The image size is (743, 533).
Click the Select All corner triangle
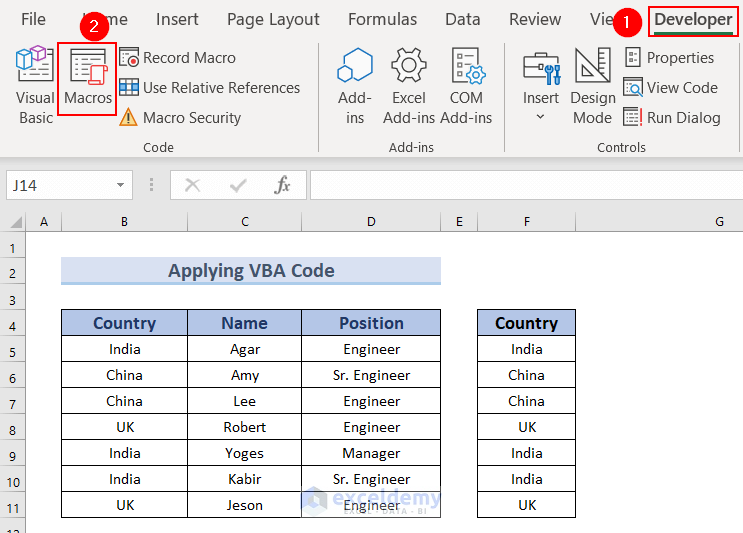point(16,222)
